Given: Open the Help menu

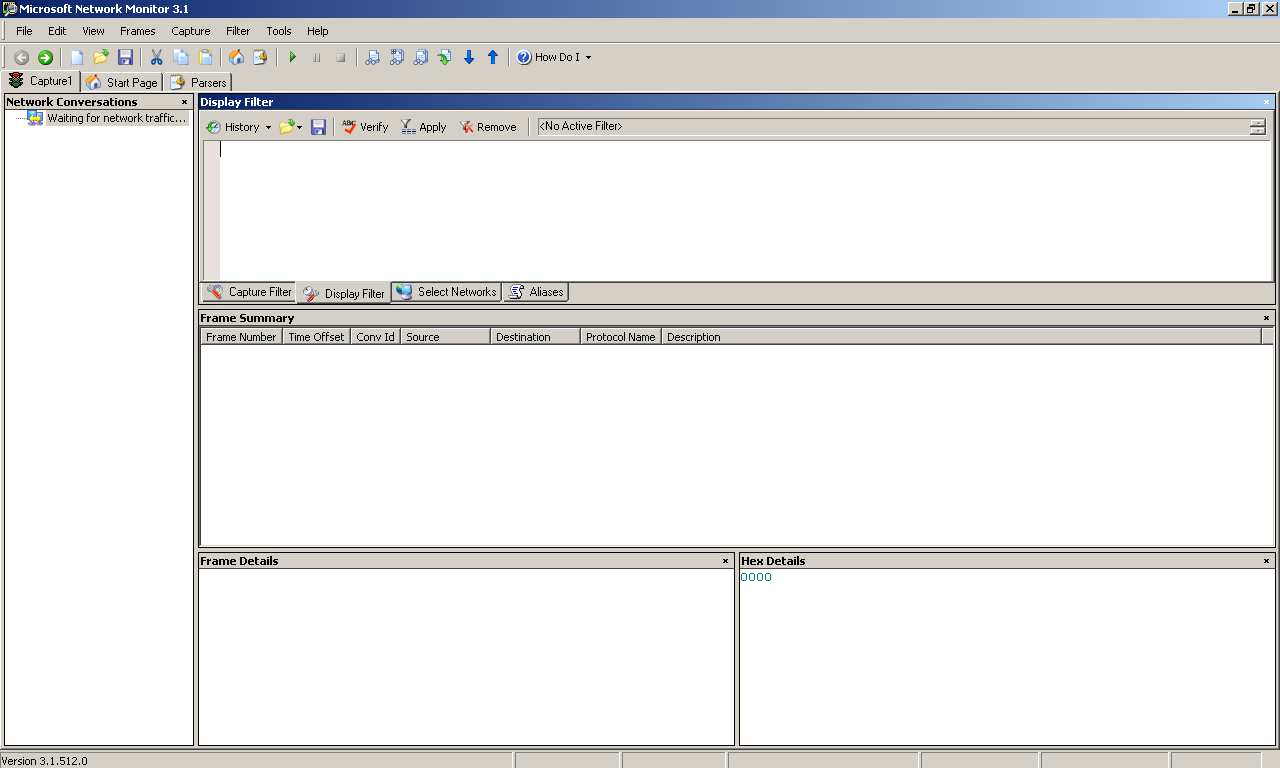Looking at the screenshot, I should [318, 31].
